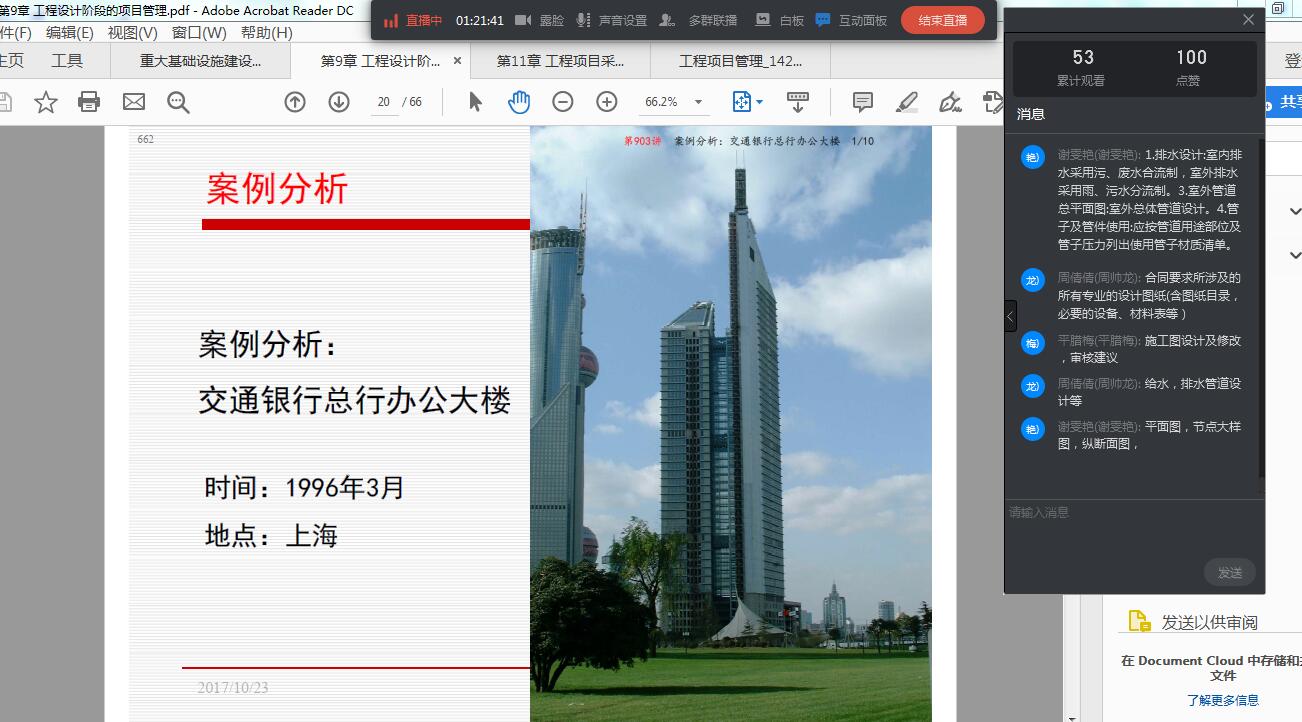This screenshot has width=1302, height=722.
Task: Open the scrolling mode keyboard icon
Action: 798,102
